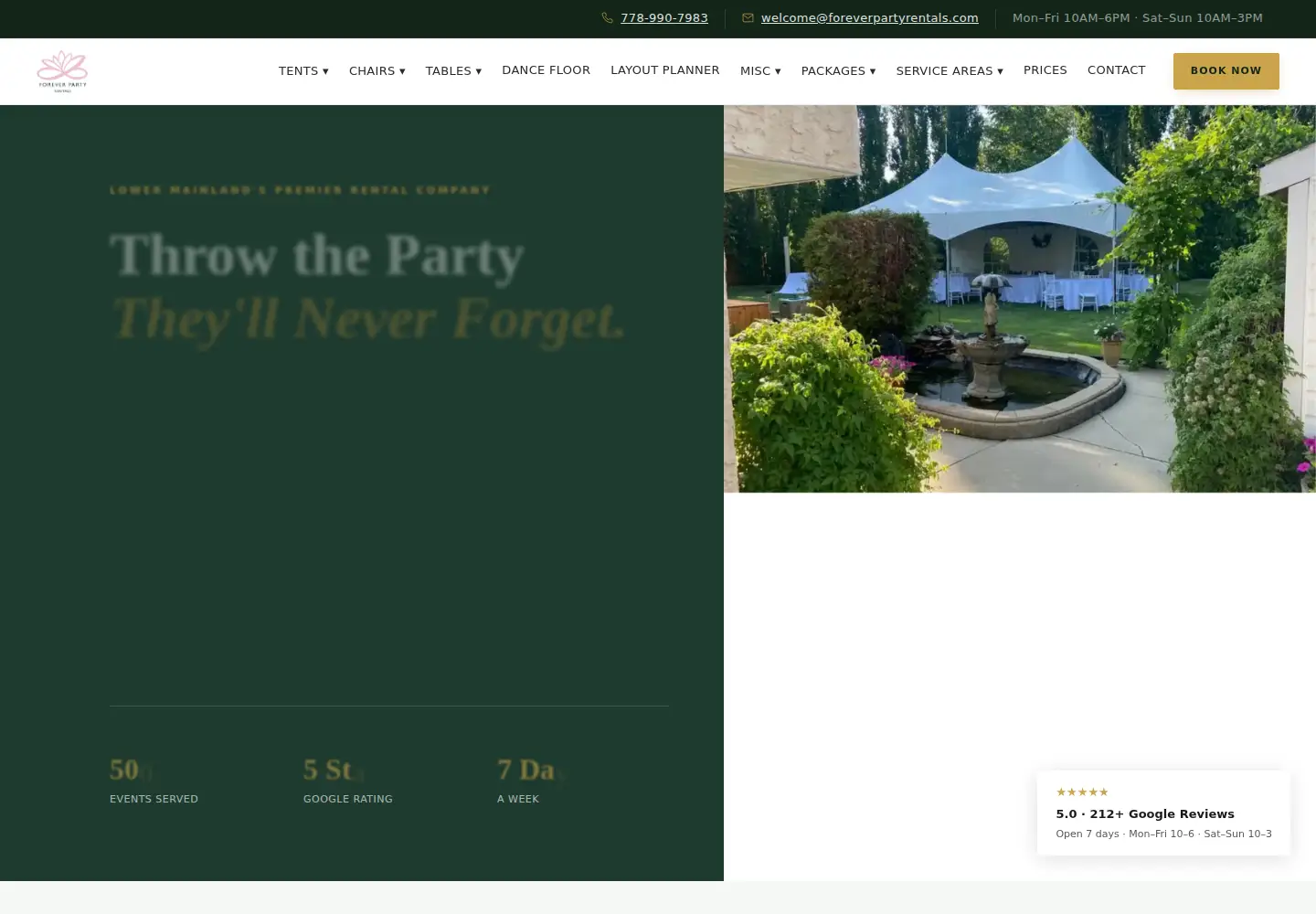Viewport: 1316px width, 914px height.
Task: Call the 778-990-7983 phone link
Action: pos(664,18)
